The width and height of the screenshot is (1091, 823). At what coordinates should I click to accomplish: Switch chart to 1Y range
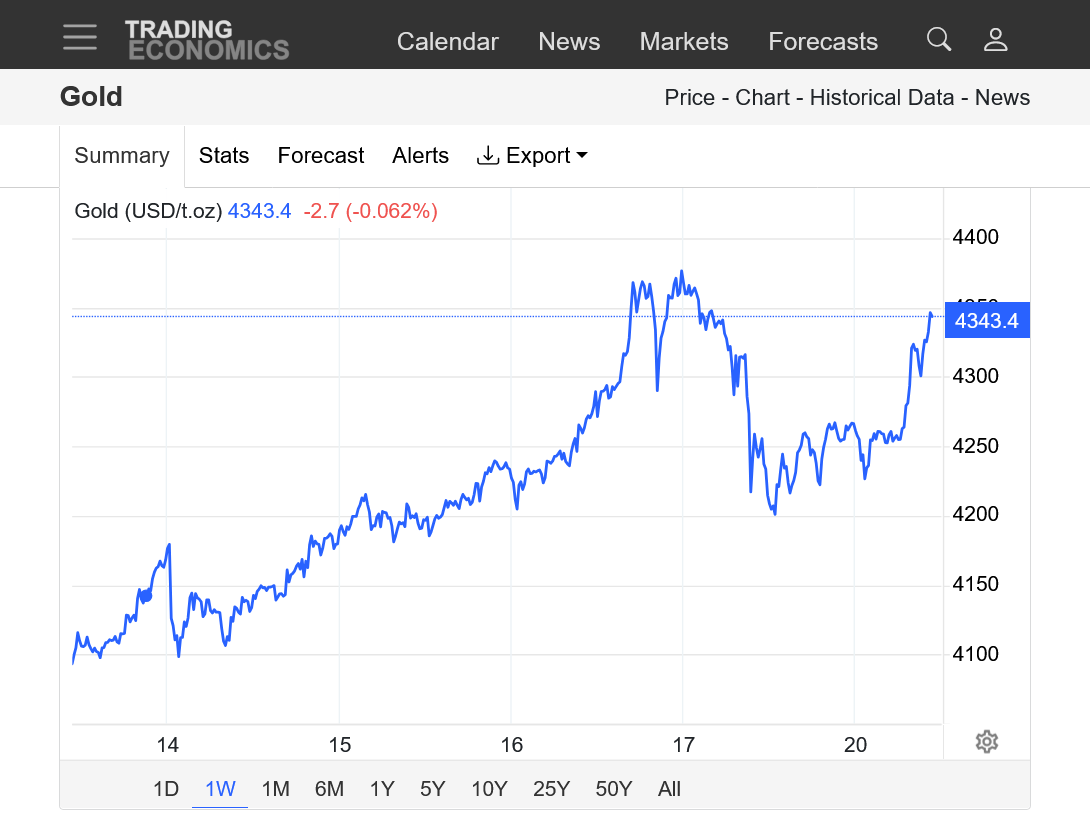(381, 789)
